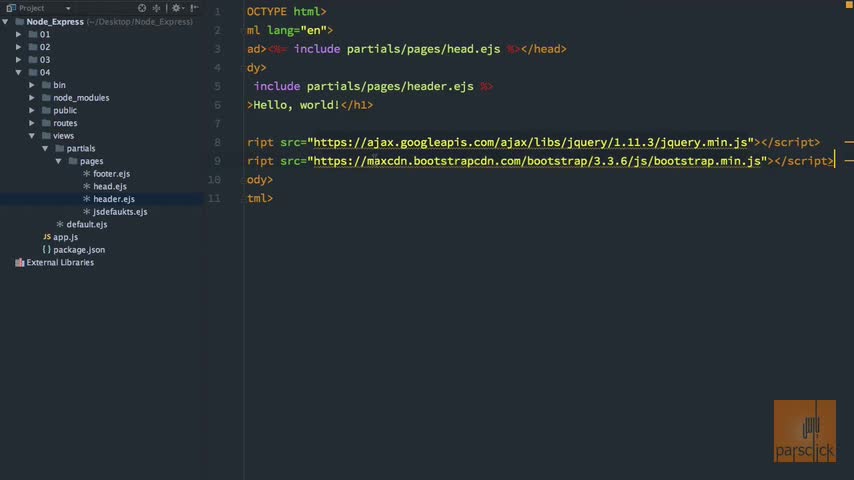Screen dimensions: 854x480
Task: Select the bin folder icon
Action: point(46,85)
